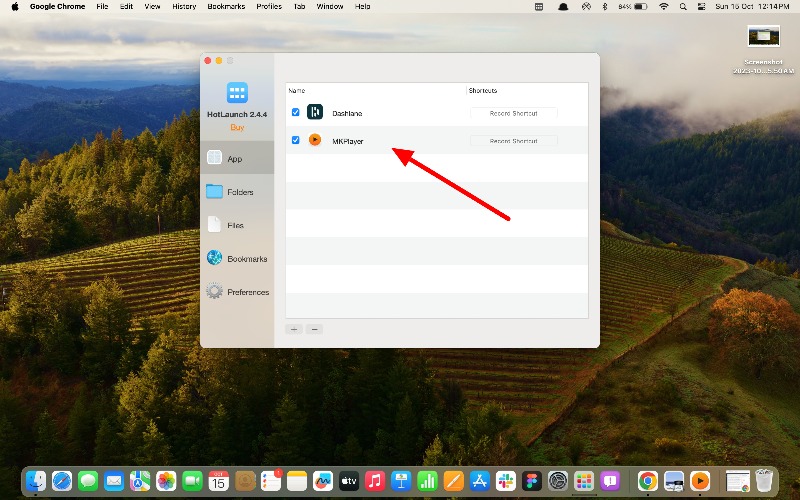Open the View menu

[x=152, y=7]
